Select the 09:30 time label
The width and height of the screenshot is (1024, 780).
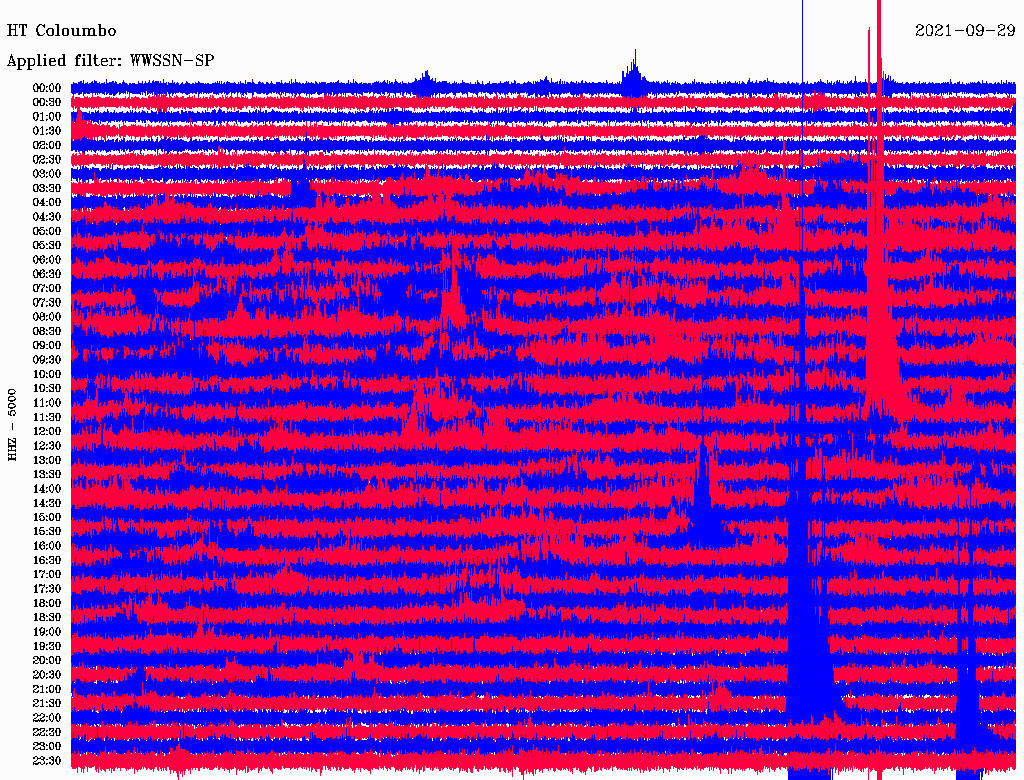coord(47,360)
